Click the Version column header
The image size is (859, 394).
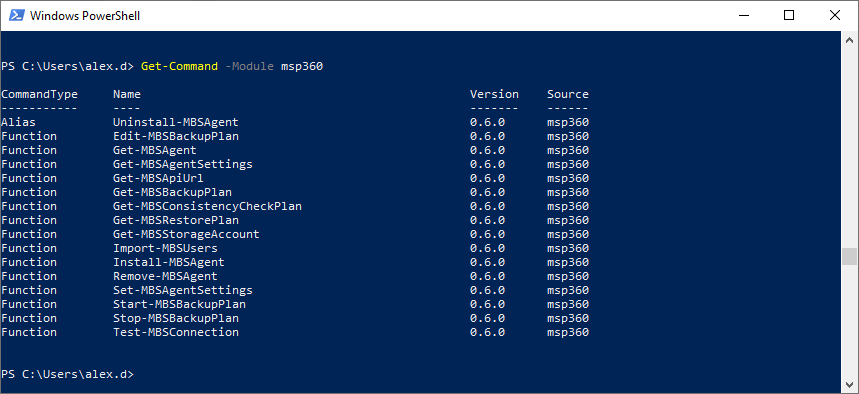coord(494,94)
